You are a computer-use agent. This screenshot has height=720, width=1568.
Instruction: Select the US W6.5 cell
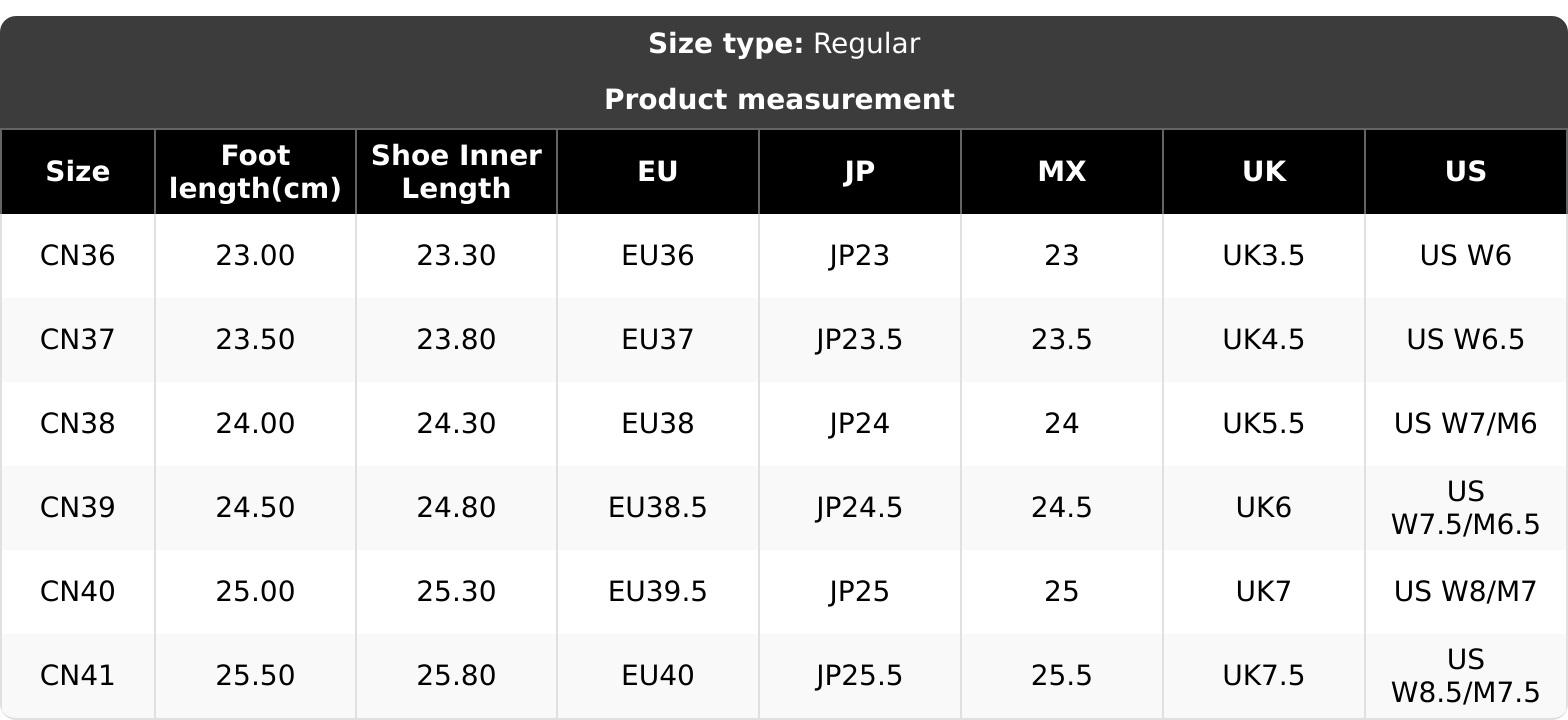[x=1465, y=340]
